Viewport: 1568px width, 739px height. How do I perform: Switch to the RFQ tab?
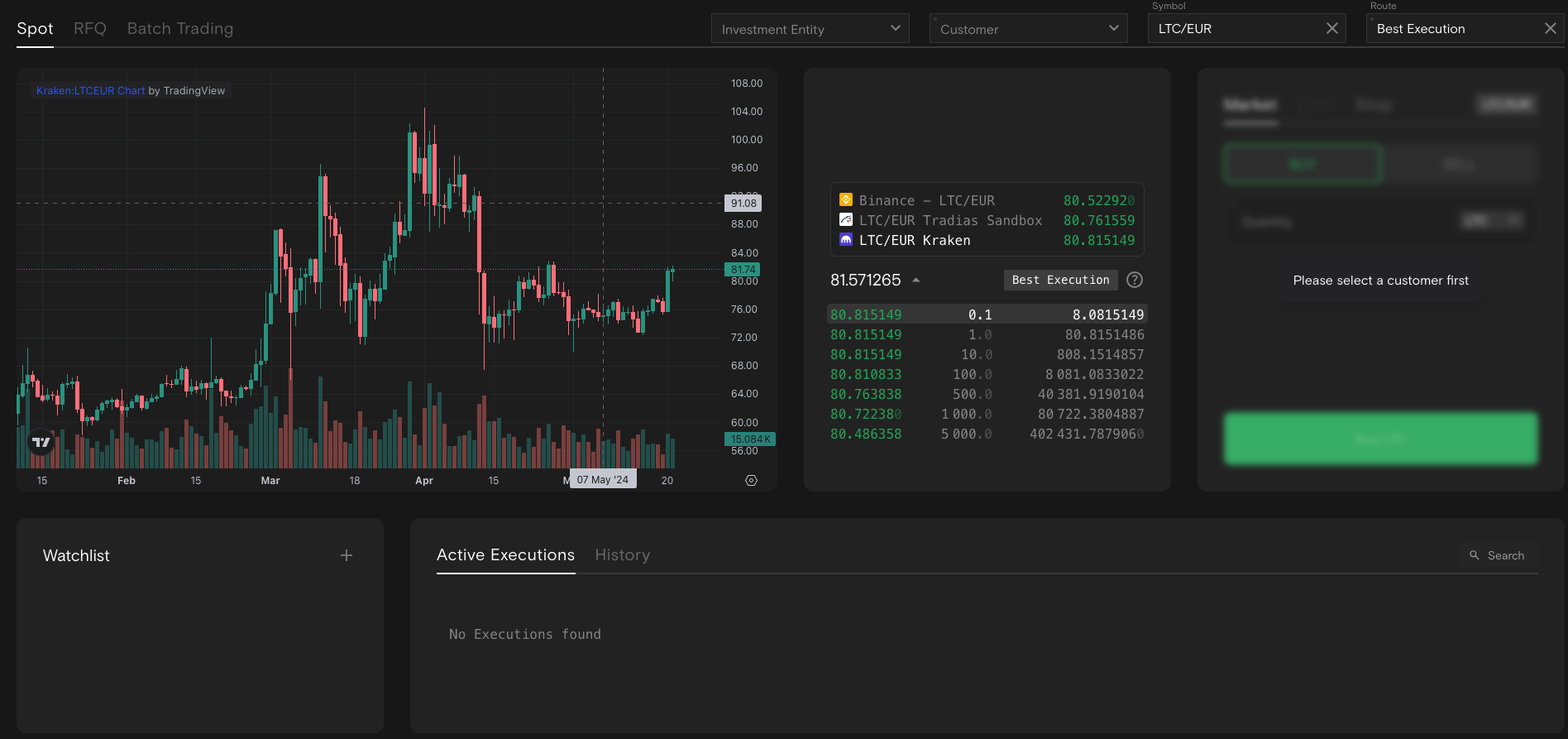90,29
